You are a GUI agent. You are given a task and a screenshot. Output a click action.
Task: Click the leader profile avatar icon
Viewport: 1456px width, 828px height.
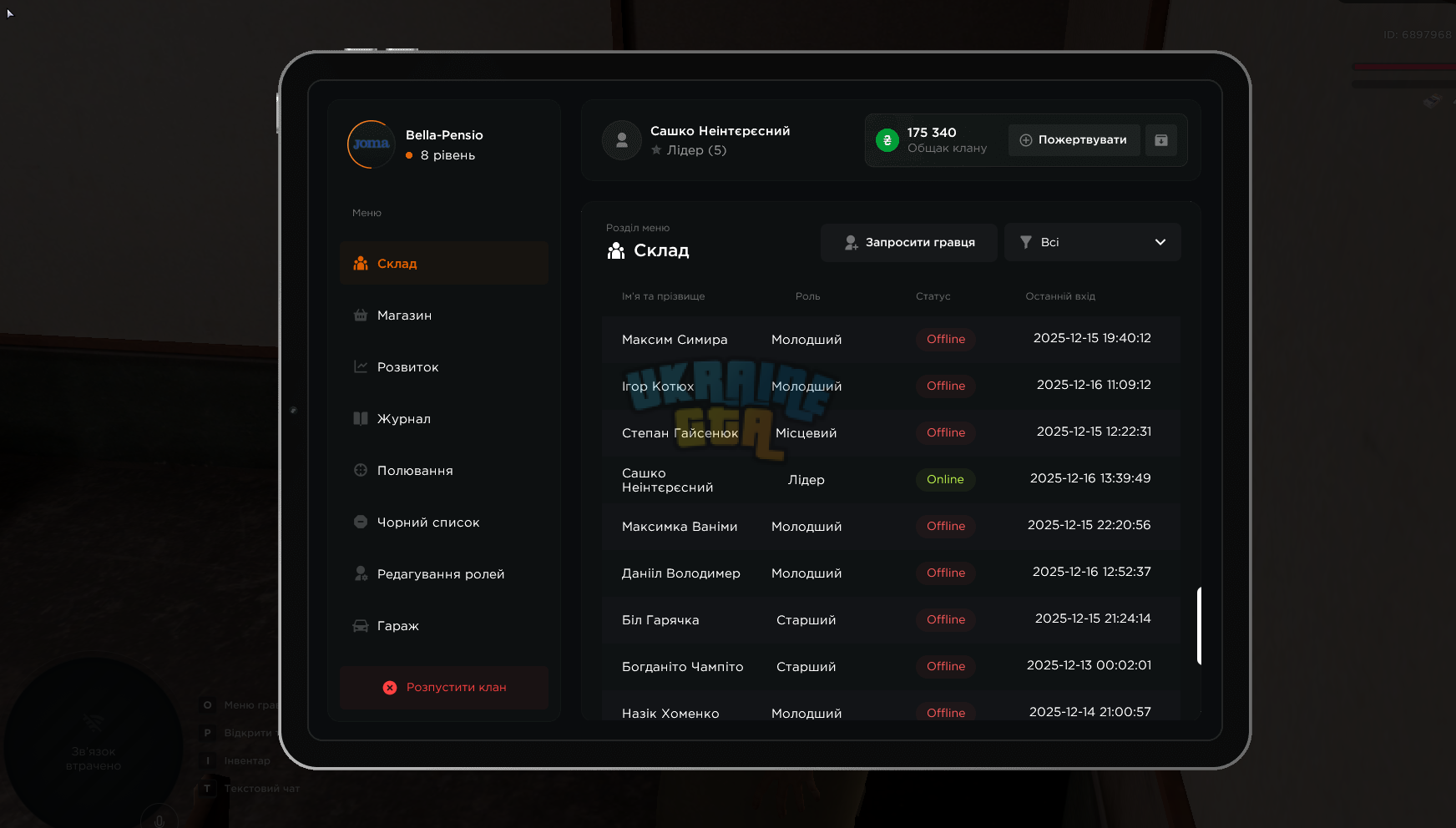(x=622, y=140)
